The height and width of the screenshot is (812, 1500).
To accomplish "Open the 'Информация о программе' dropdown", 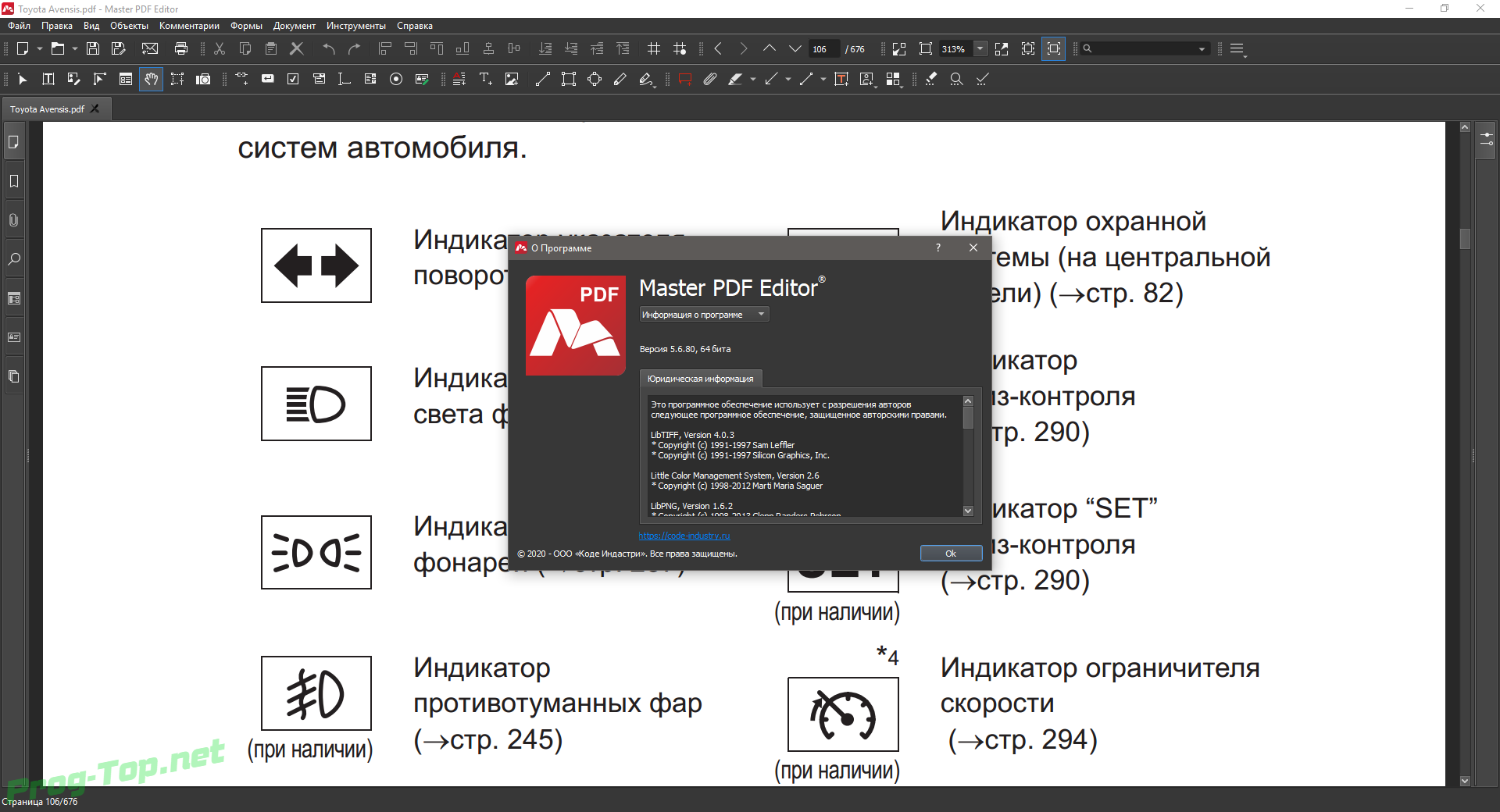I will [x=704, y=315].
